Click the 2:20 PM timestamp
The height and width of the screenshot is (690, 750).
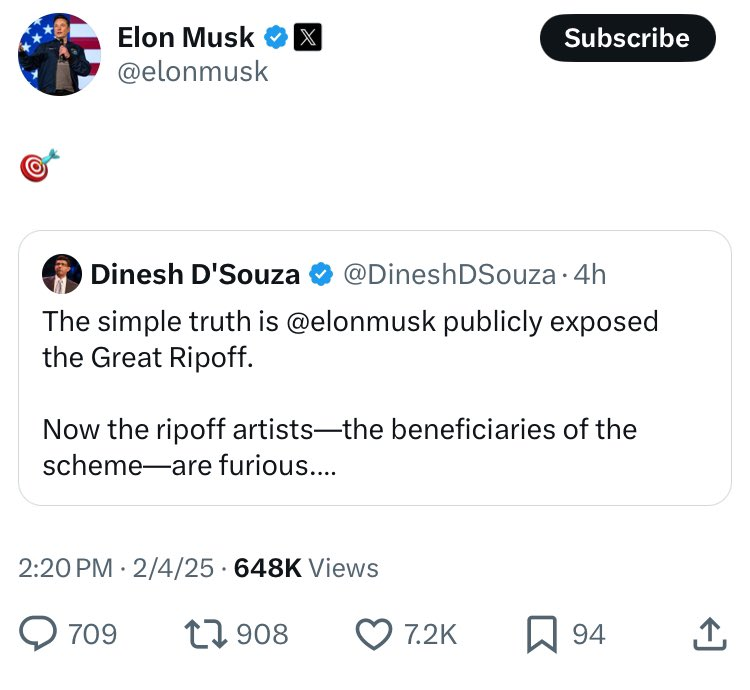65,568
